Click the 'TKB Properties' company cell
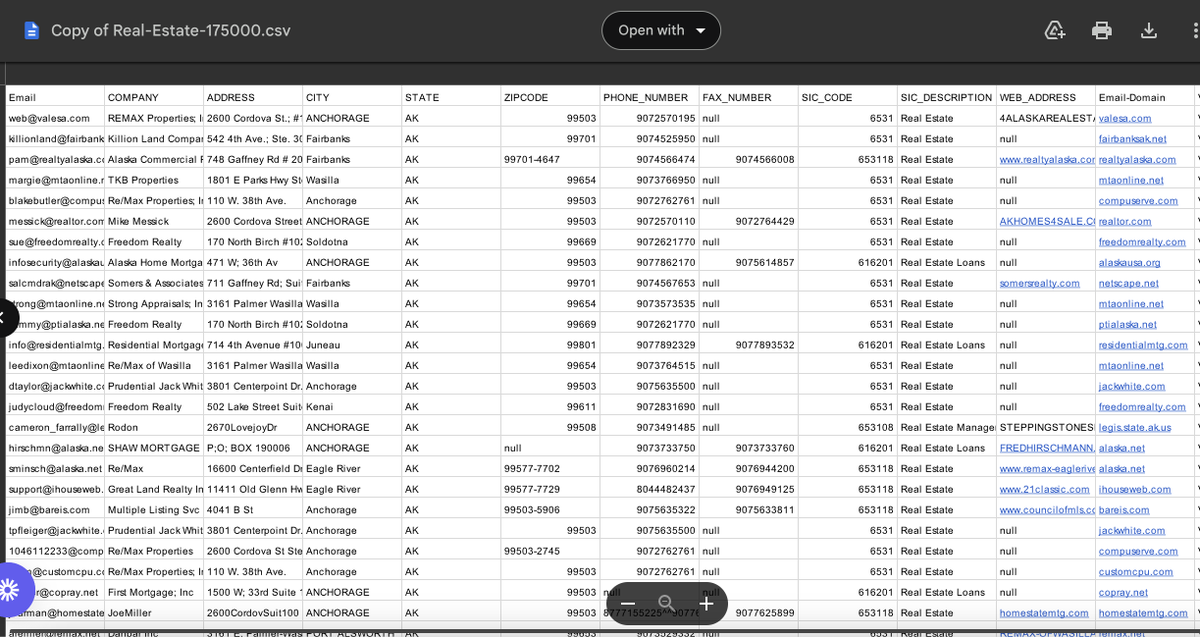The width and height of the screenshot is (1200, 637). [154, 180]
